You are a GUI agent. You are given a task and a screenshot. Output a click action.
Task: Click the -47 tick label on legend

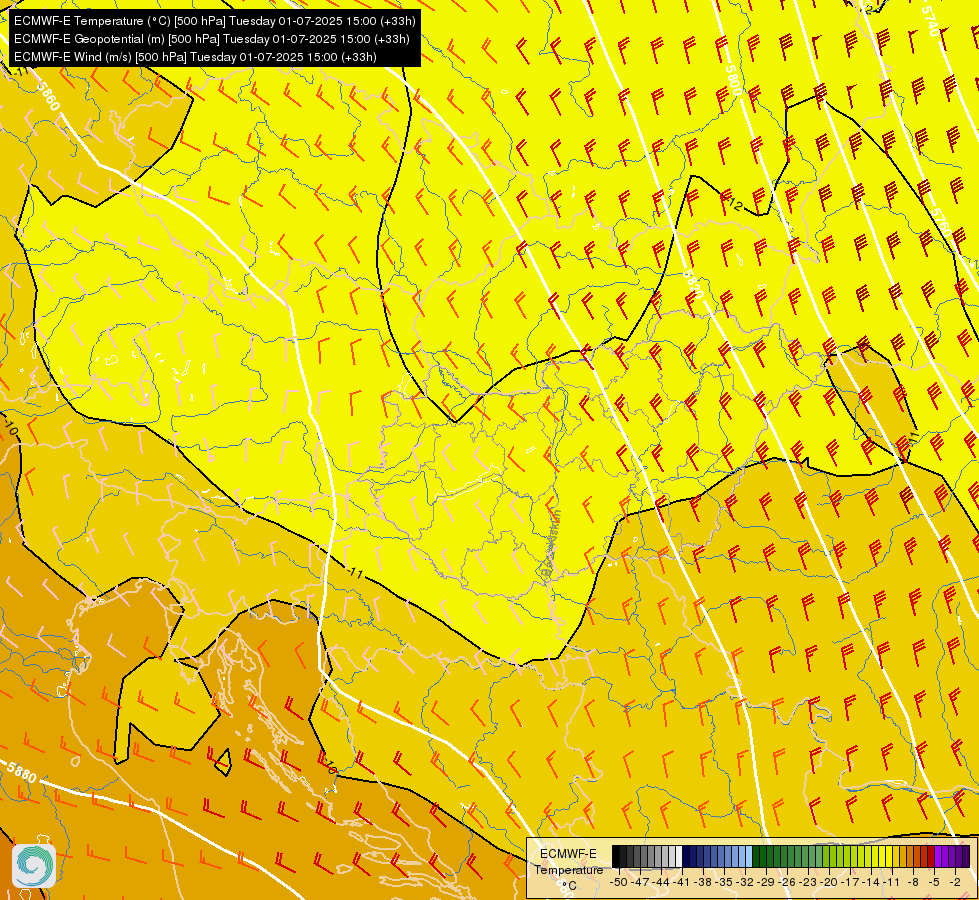click(x=641, y=883)
